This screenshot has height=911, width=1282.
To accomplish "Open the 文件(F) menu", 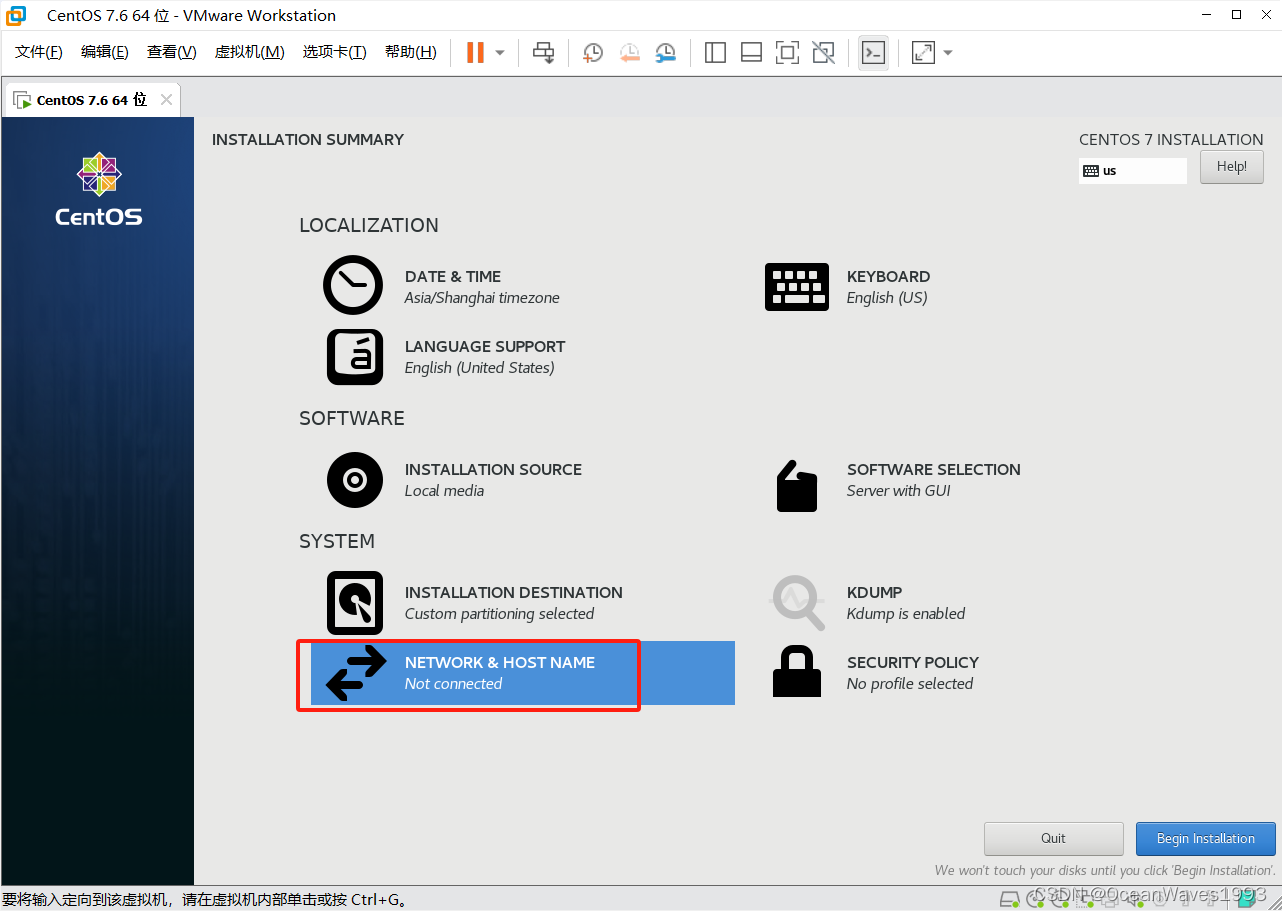I will [x=39, y=52].
